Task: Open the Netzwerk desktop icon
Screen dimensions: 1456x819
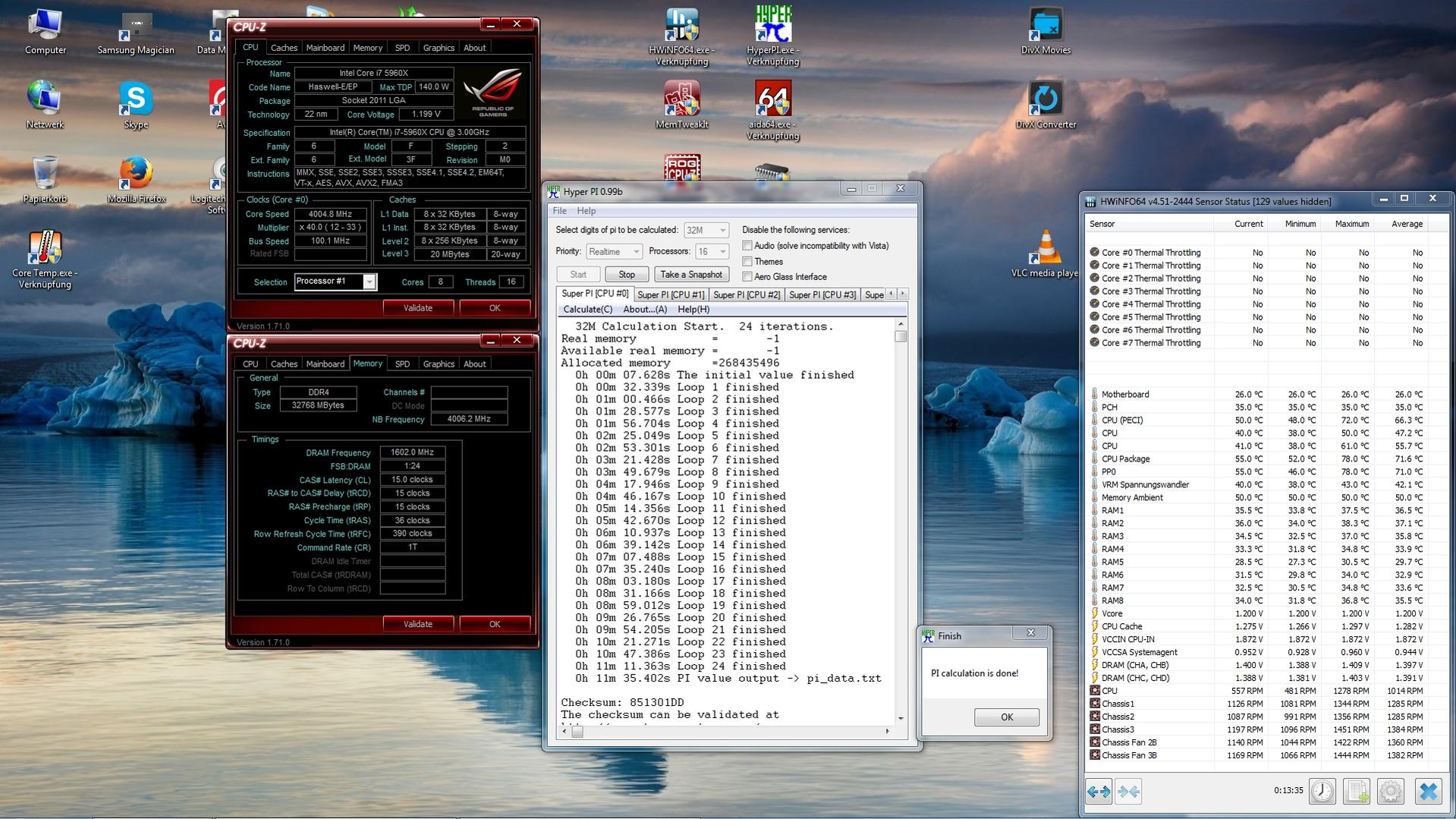Action: (x=45, y=105)
